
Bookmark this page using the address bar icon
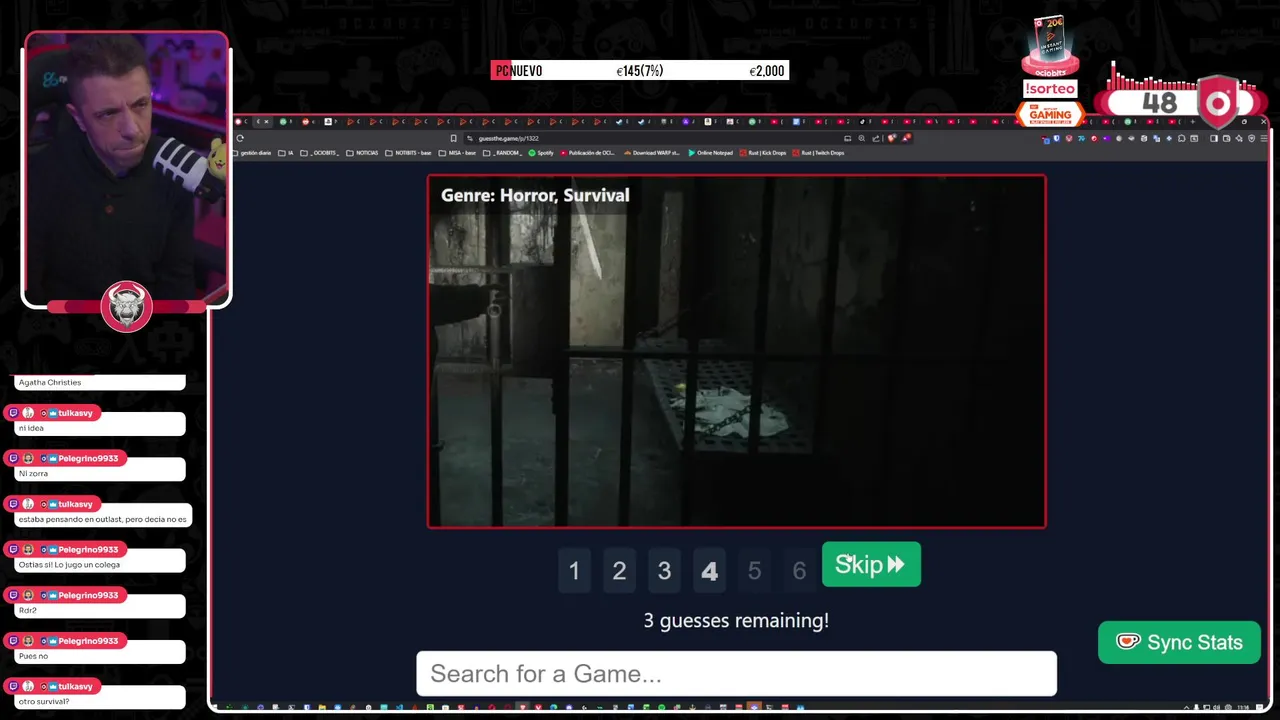click(453, 138)
